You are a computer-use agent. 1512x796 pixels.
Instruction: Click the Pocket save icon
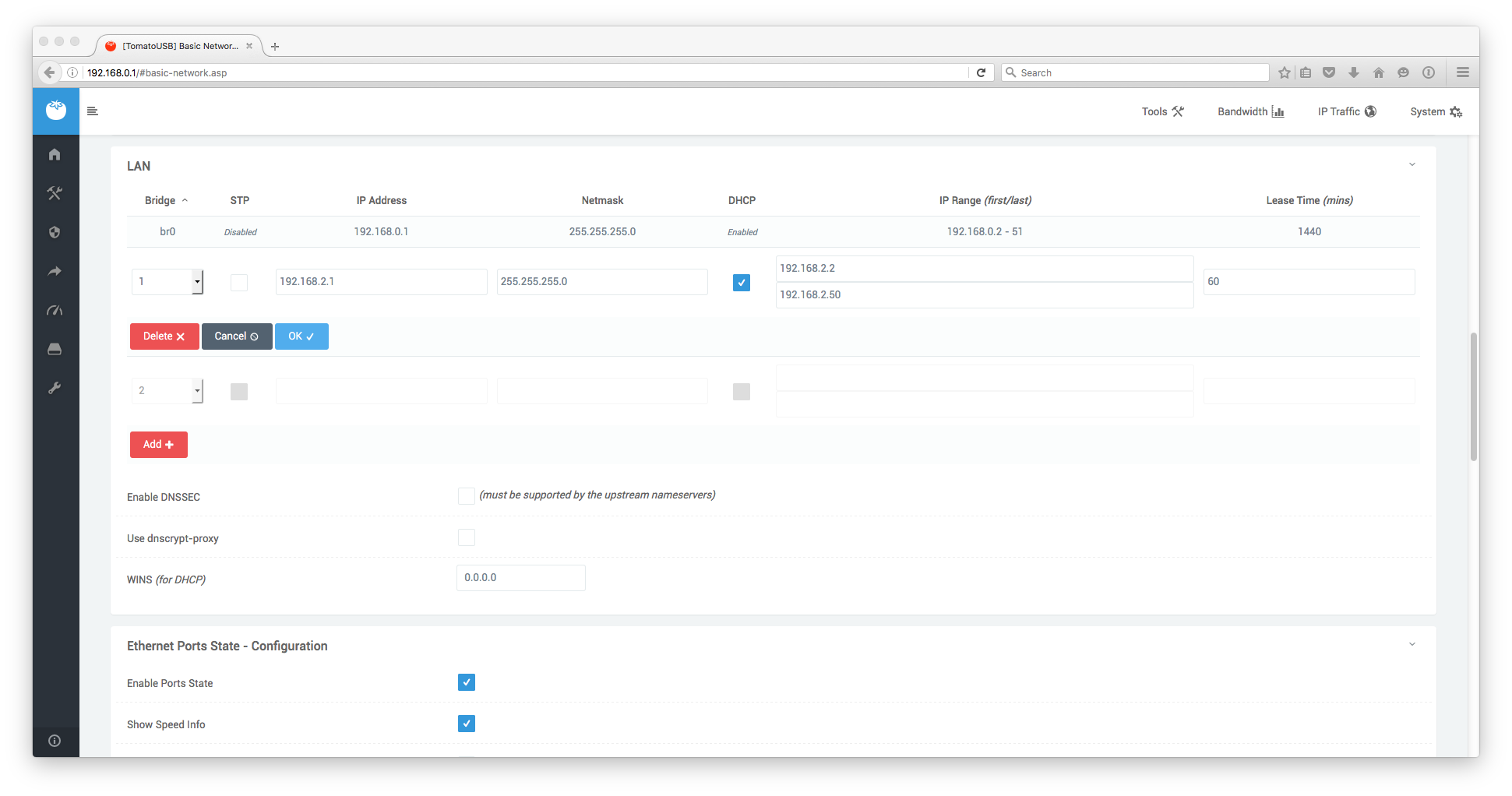click(1329, 72)
